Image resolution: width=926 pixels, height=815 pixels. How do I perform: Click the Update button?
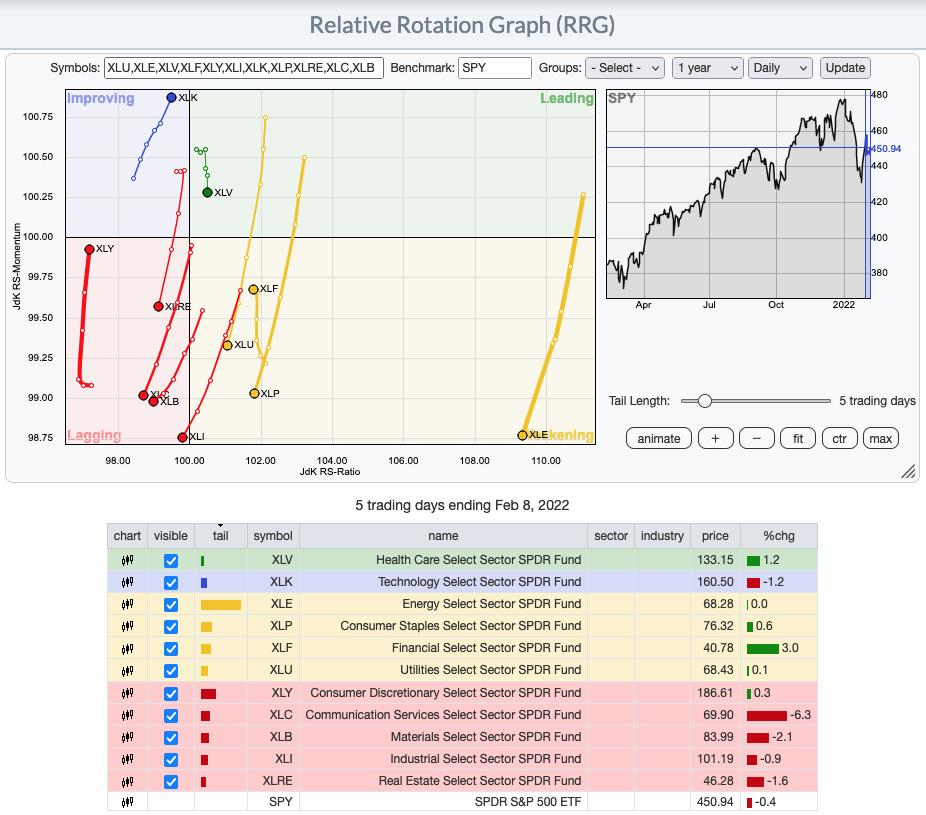tap(845, 68)
